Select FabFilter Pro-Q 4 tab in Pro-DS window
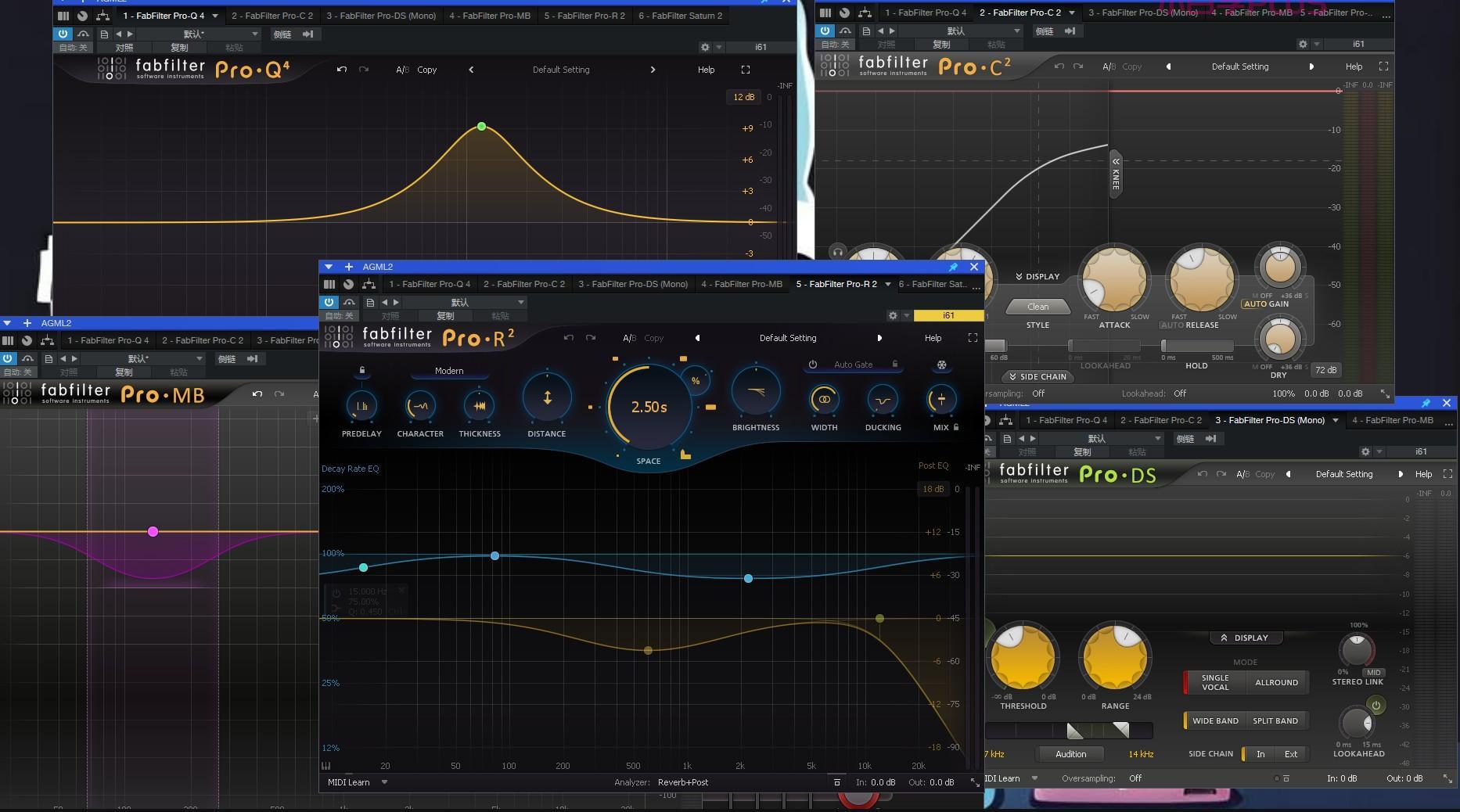 tap(1066, 420)
